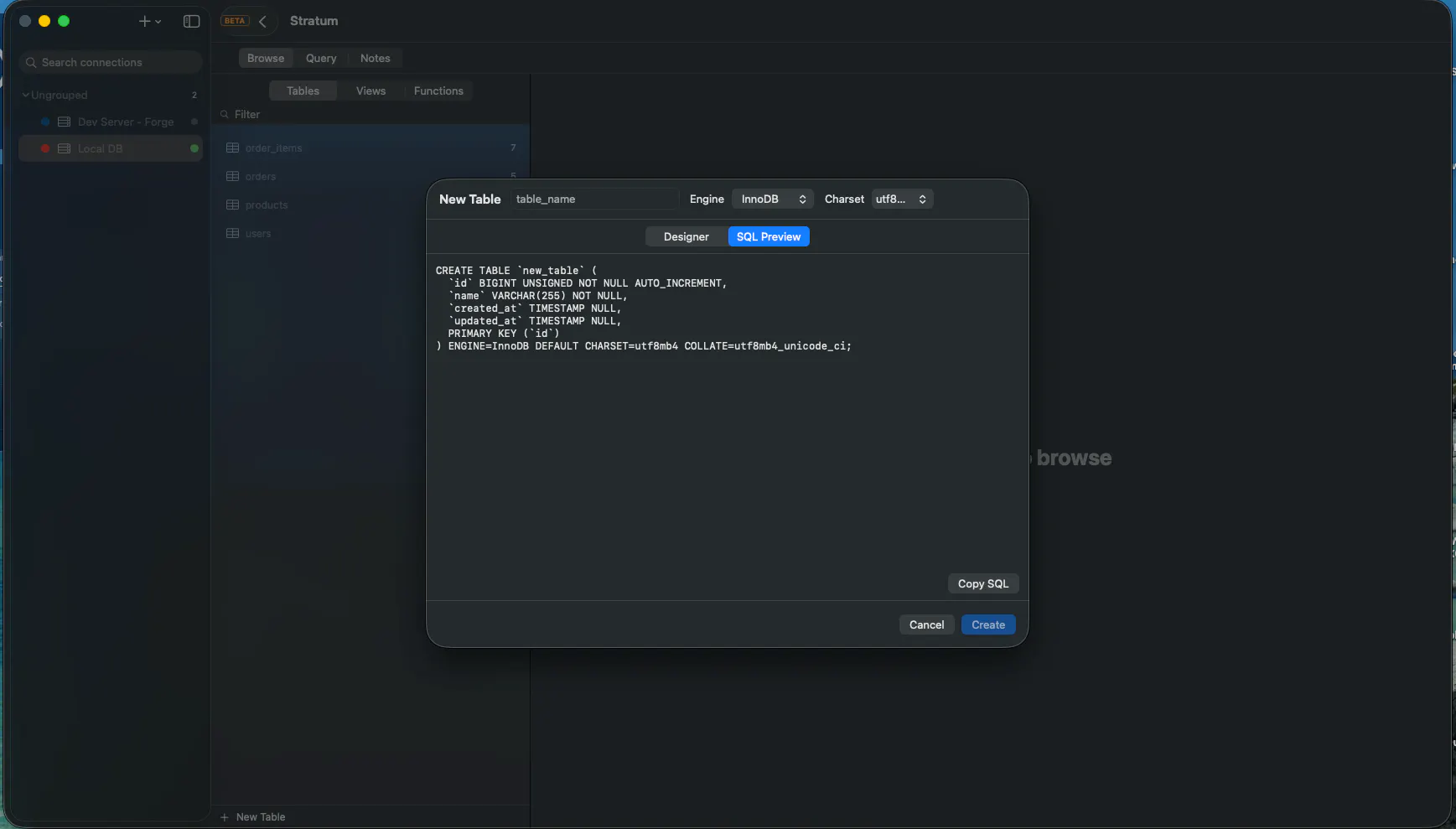Toggle the sidebar panel icon

click(191, 21)
